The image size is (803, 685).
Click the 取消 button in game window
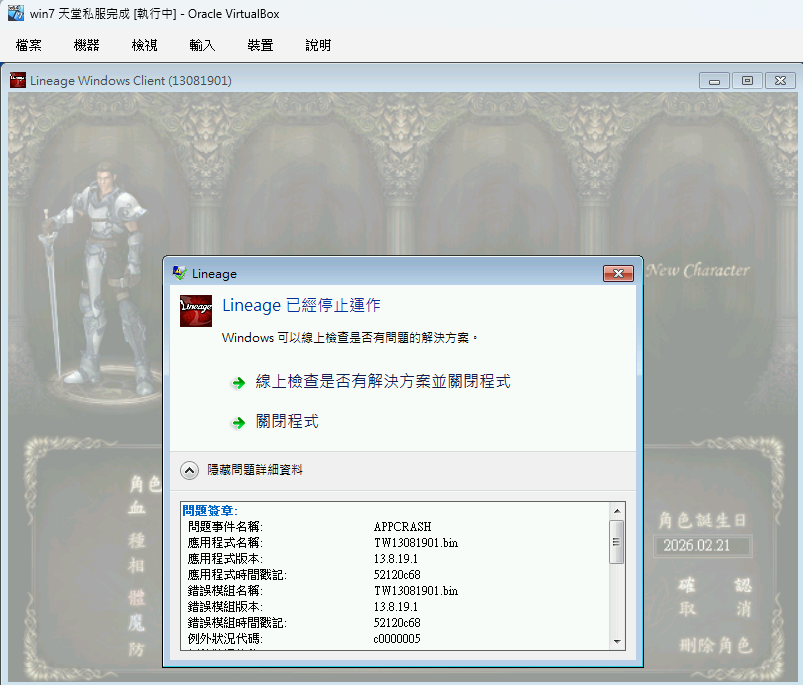715,609
